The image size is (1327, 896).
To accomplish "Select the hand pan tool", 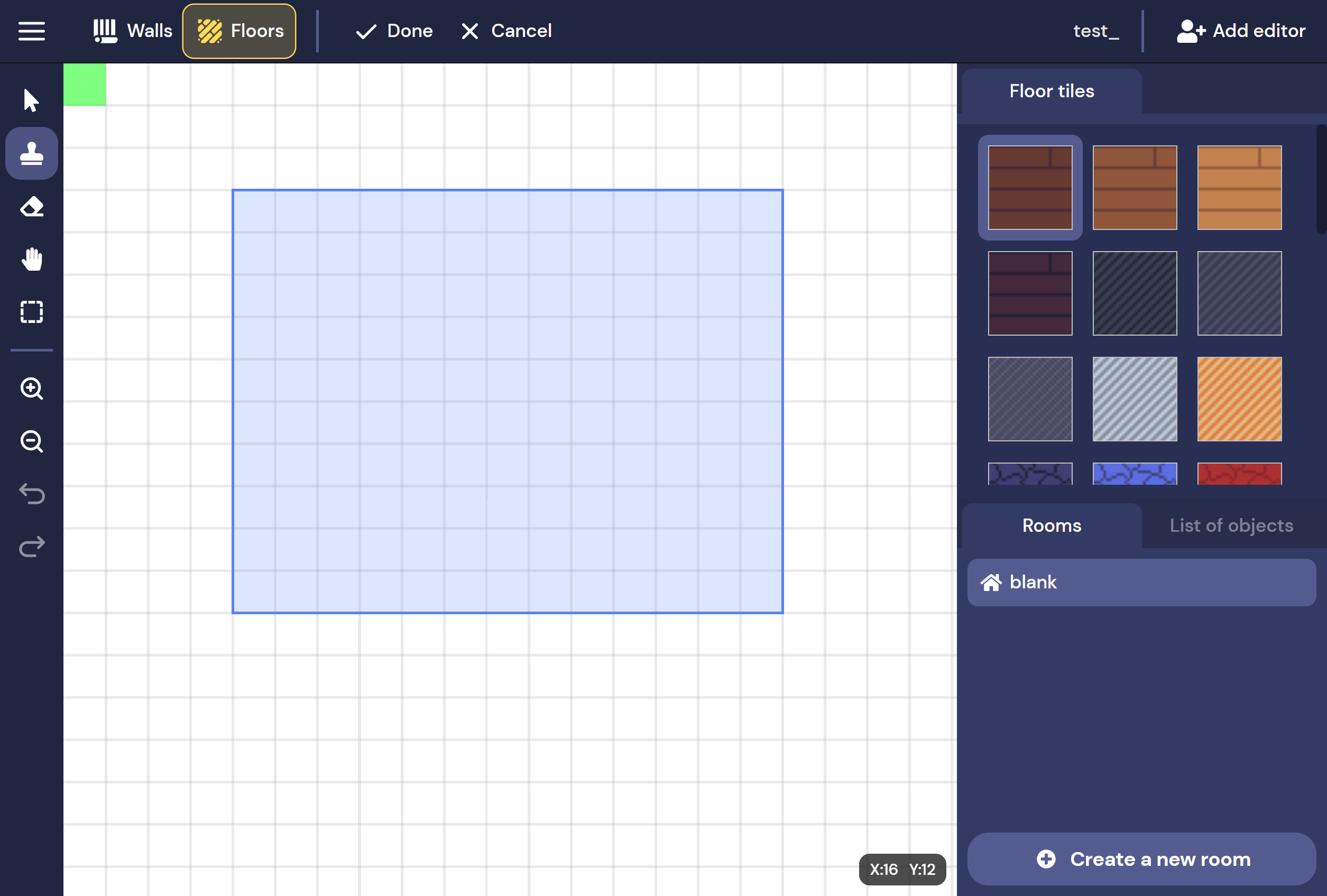I will point(31,259).
